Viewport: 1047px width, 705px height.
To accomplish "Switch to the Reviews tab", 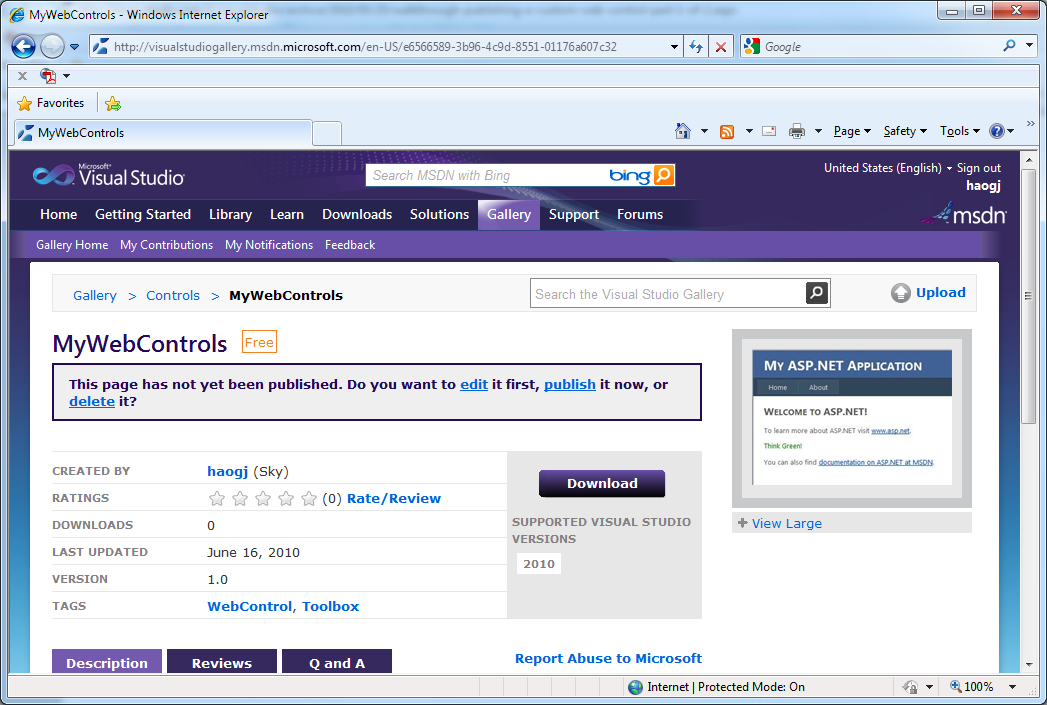I will click(222, 662).
